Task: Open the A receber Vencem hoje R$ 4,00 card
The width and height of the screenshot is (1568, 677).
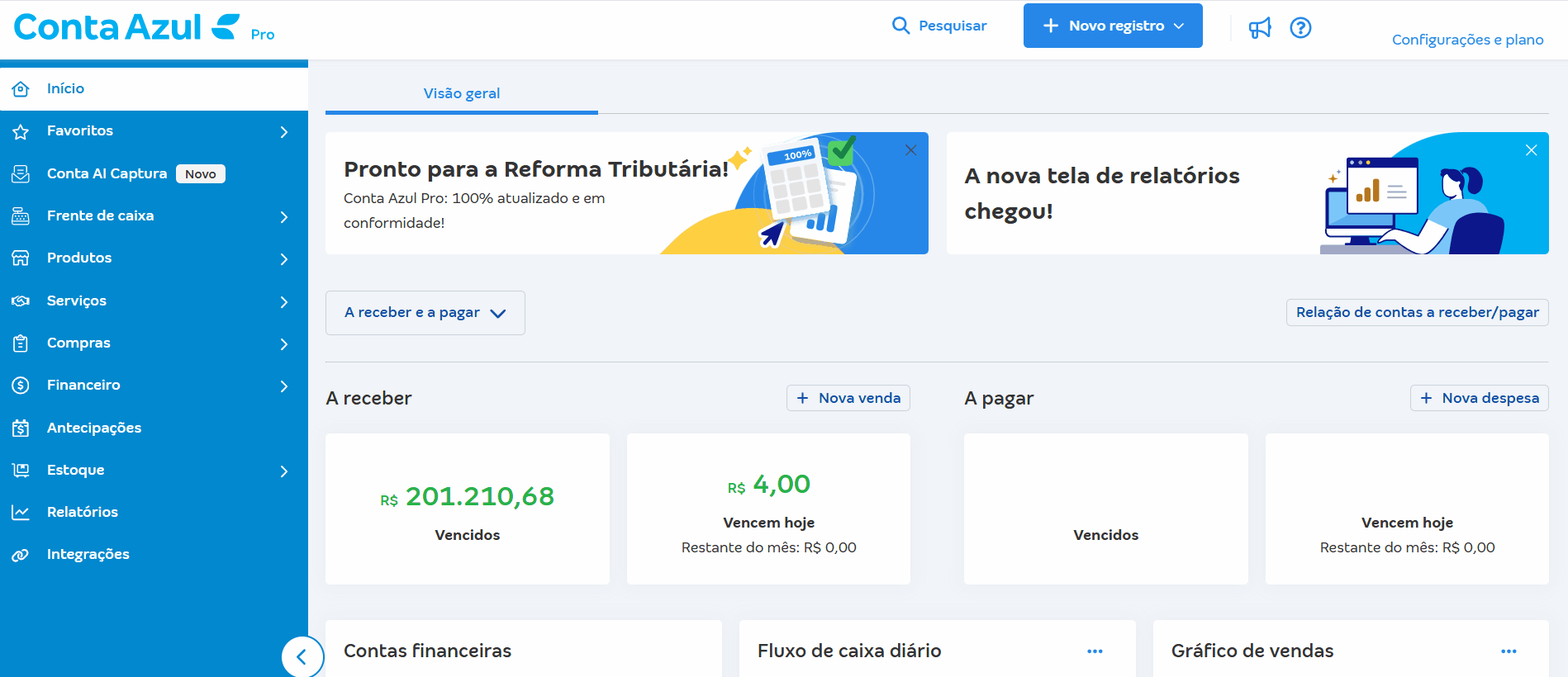Action: [768, 509]
